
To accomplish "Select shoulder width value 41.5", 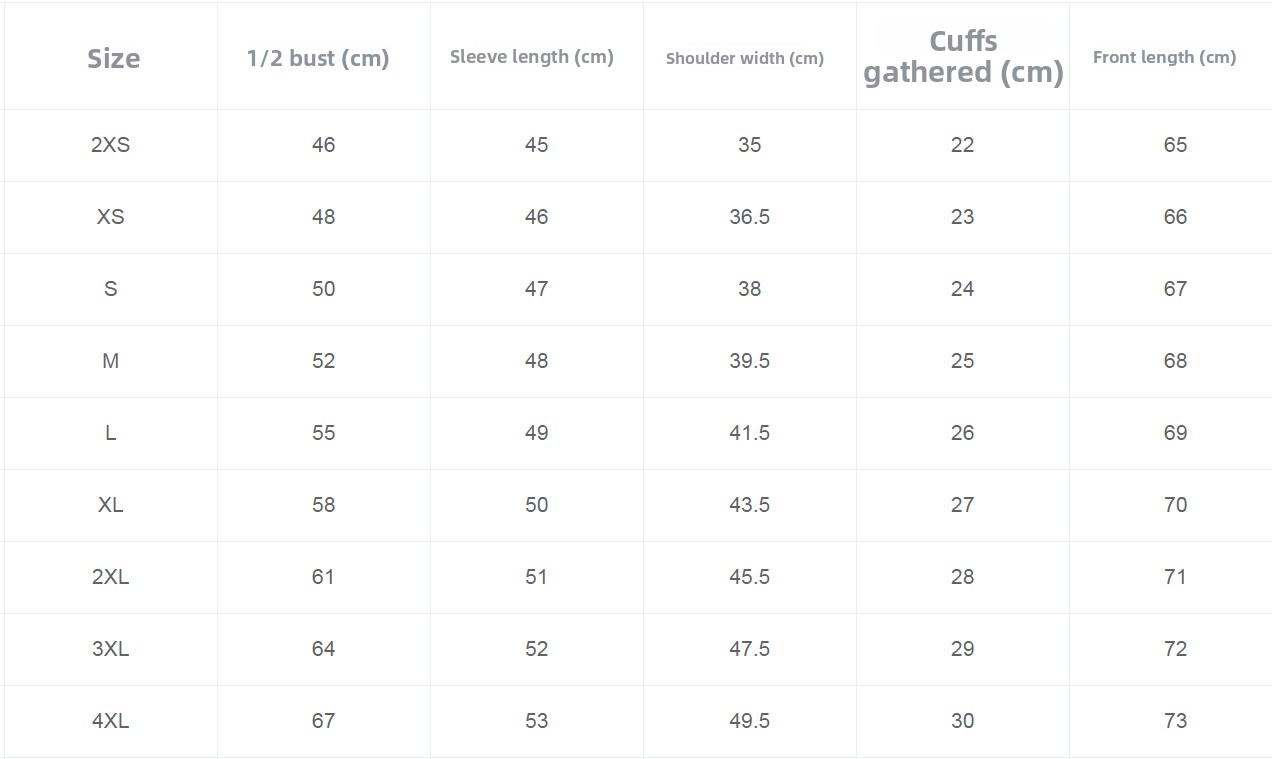I will coord(749,433).
